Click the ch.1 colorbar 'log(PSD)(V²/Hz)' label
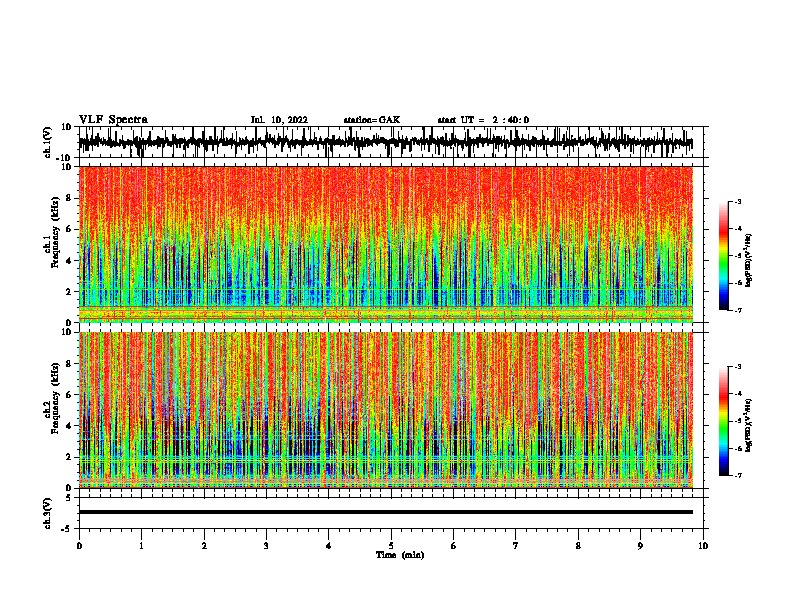The width and height of the screenshot is (792, 612). 748,260
